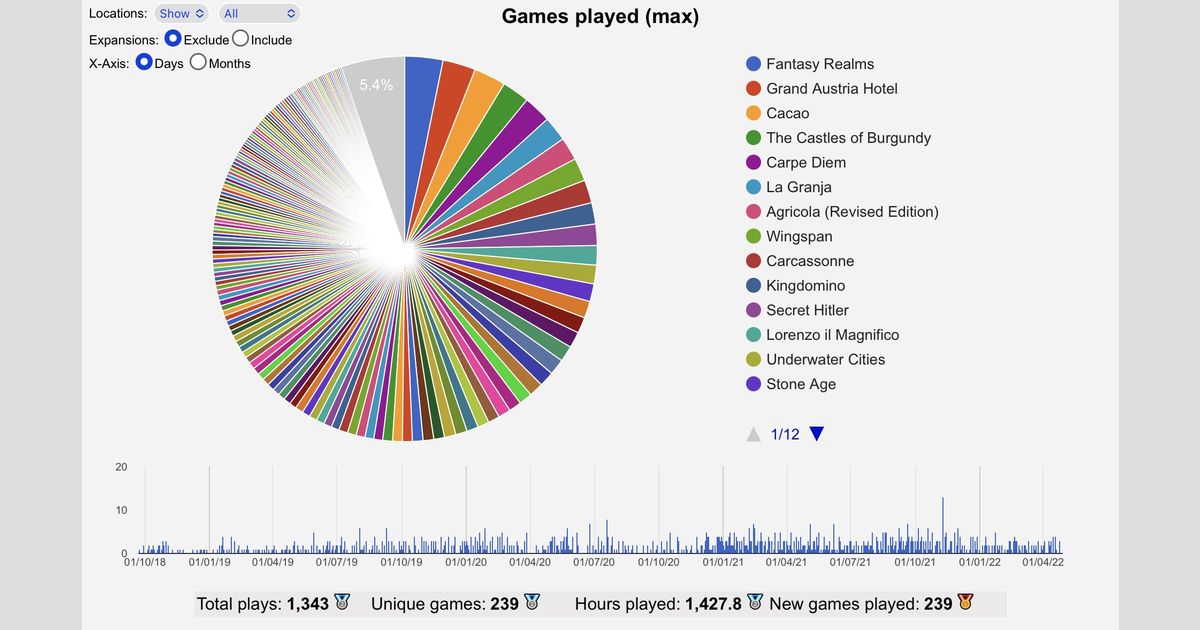Click the Underwater Cities legend color dot
This screenshot has height=630, width=1200.
[x=754, y=359]
